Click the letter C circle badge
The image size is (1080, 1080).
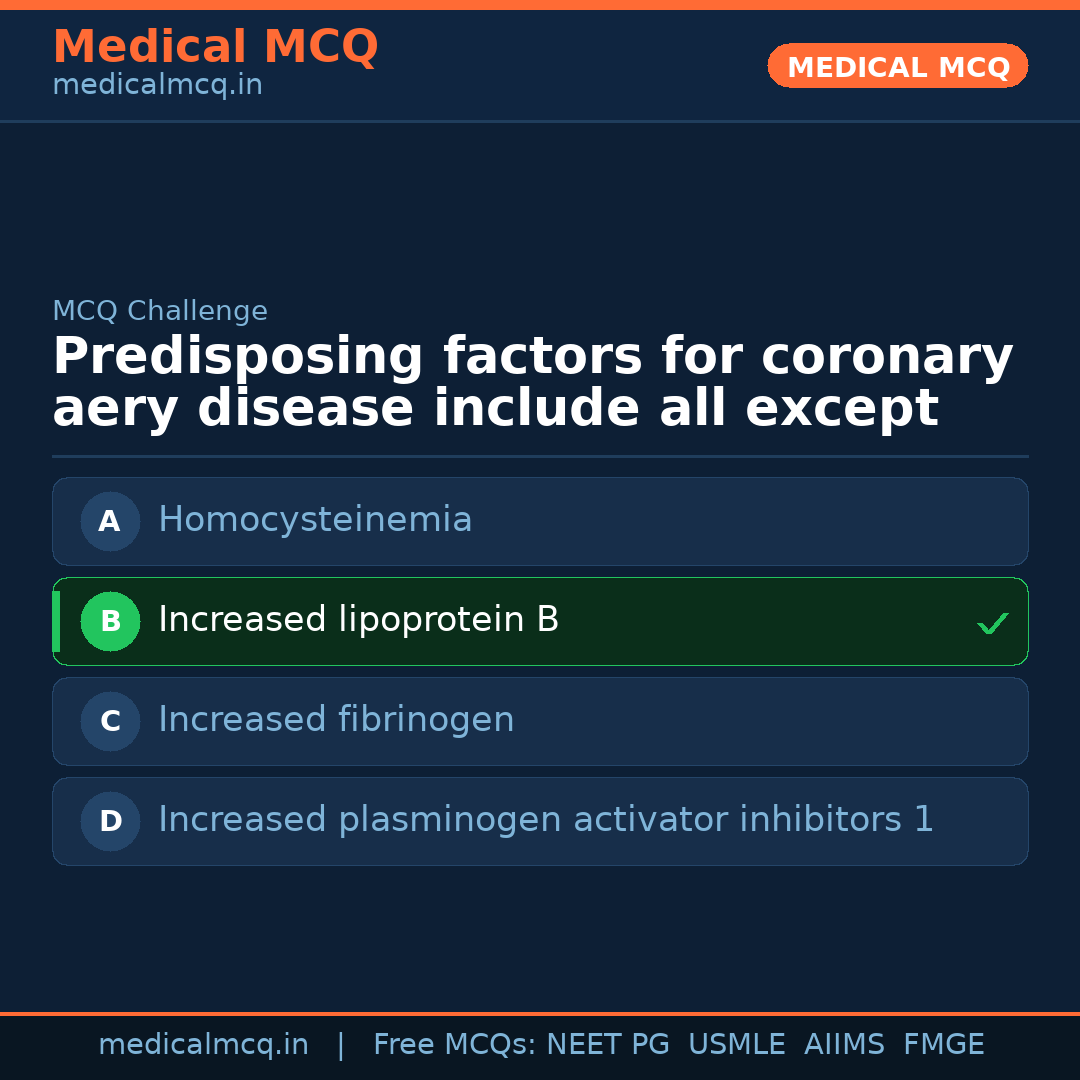110,721
